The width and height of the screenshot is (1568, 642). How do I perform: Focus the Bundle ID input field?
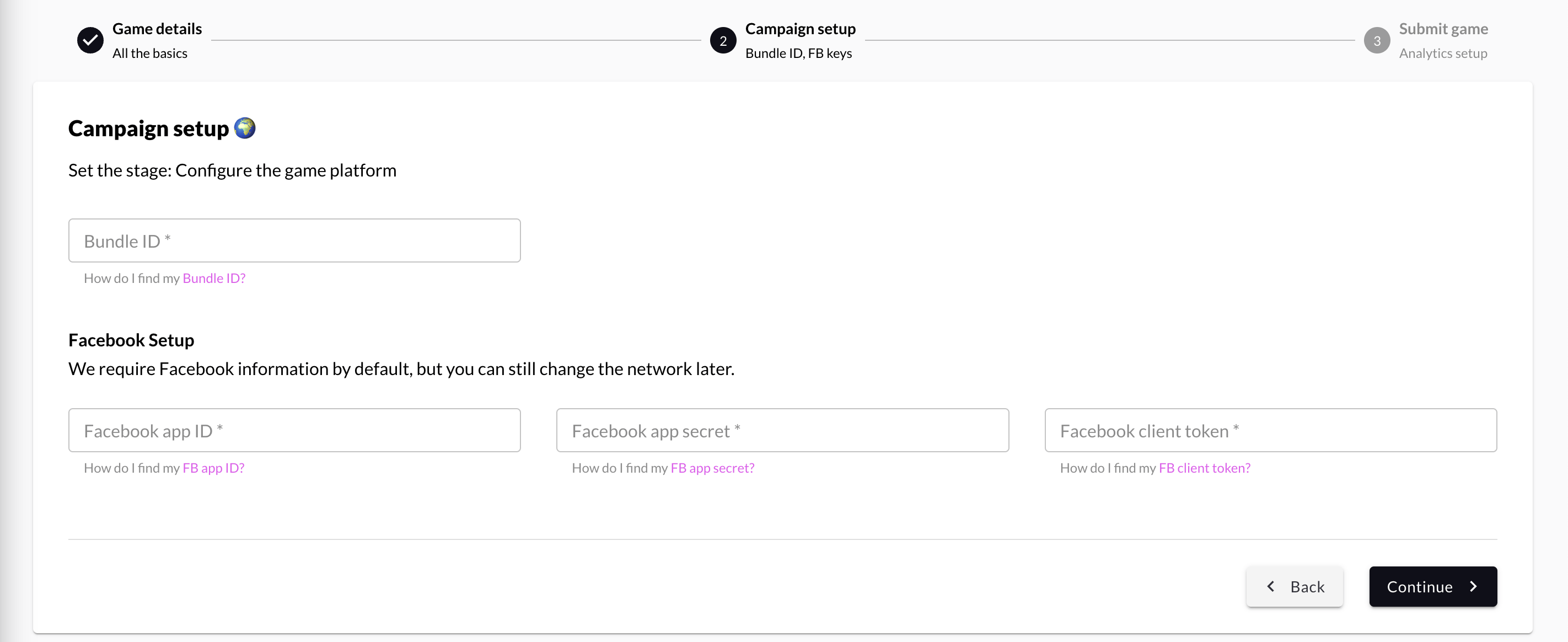(294, 240)
